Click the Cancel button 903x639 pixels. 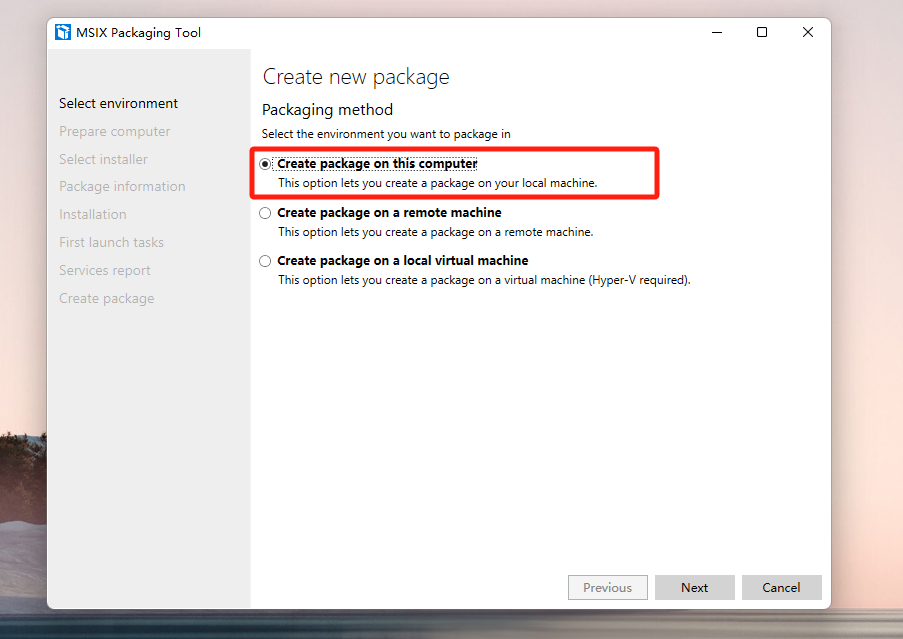781,587
